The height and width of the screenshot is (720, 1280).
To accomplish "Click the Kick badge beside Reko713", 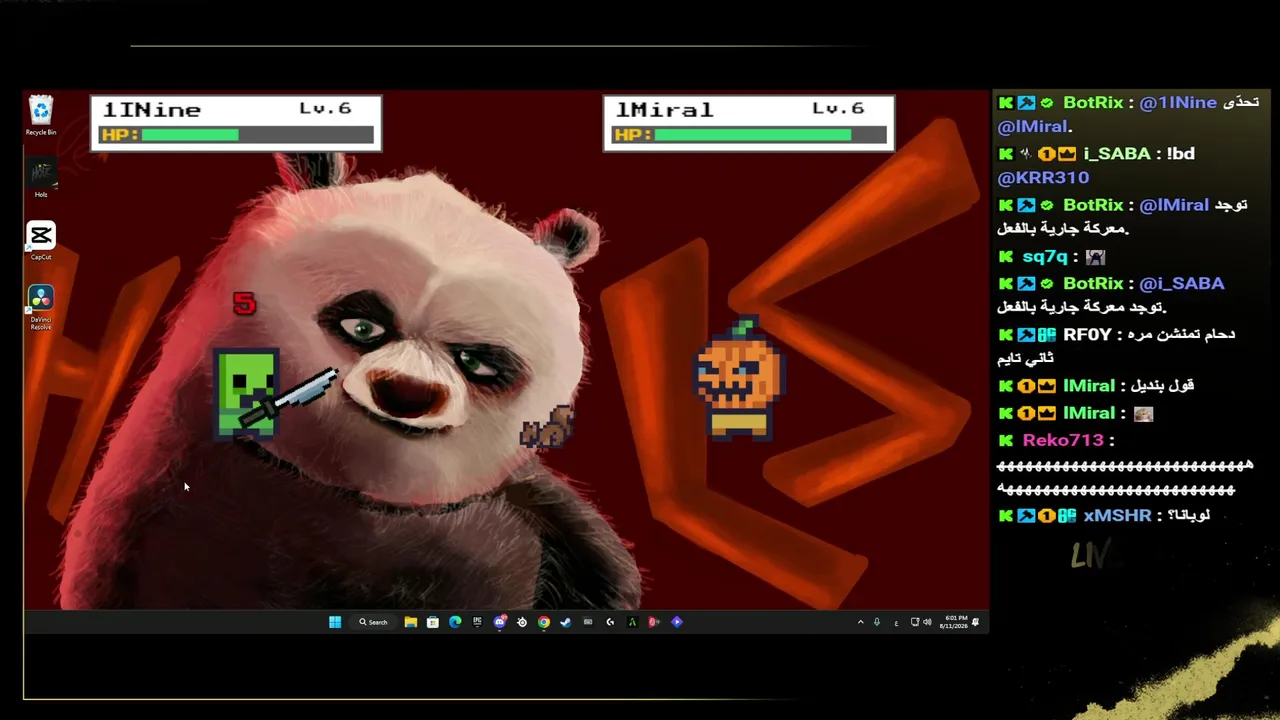I will tap(1006, 440).
